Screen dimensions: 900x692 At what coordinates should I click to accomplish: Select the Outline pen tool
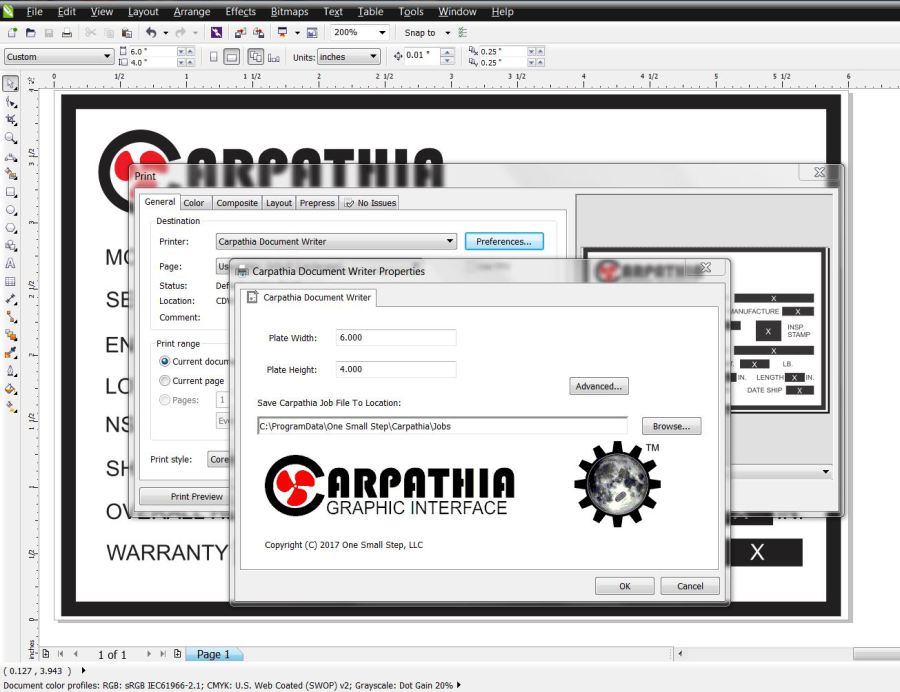pyautogui.click(x=10, y=371)
